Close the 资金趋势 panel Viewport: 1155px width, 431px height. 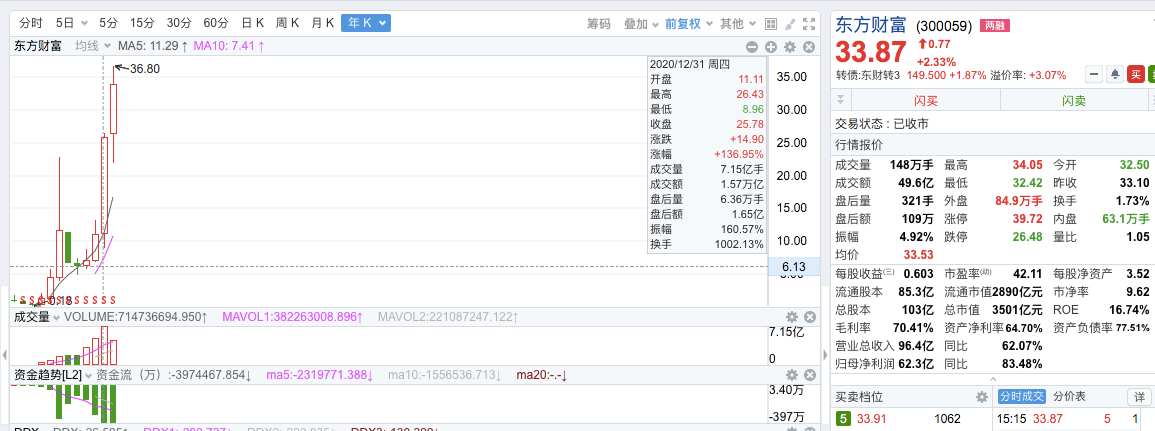coord(810,375)
